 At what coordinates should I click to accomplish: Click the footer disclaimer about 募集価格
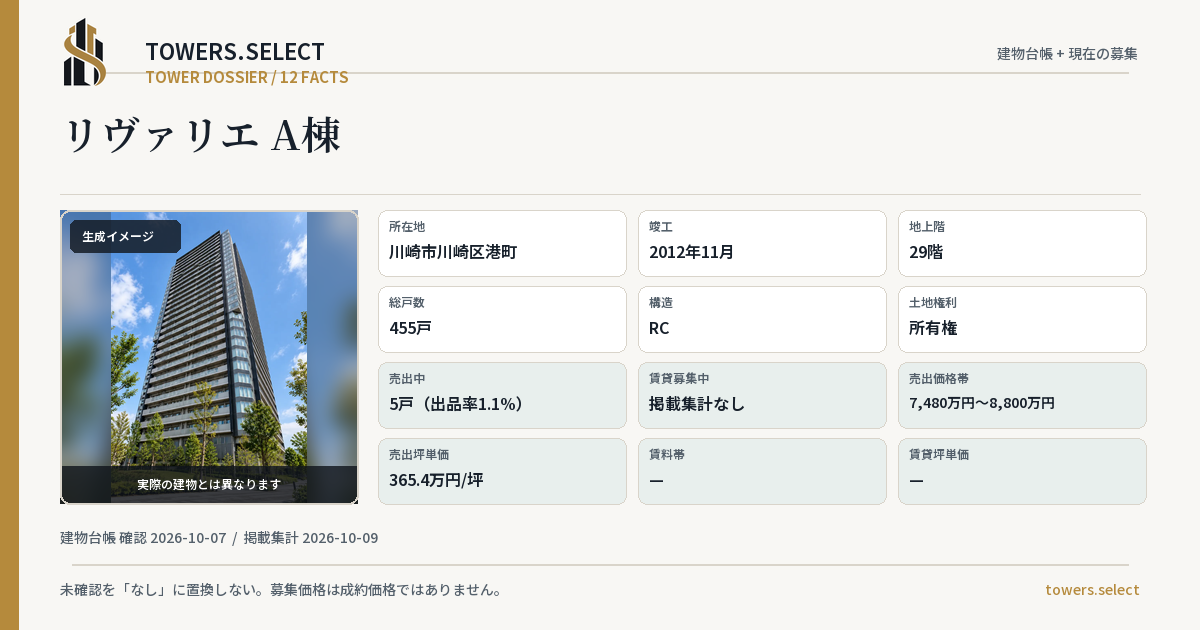point(281,590)
